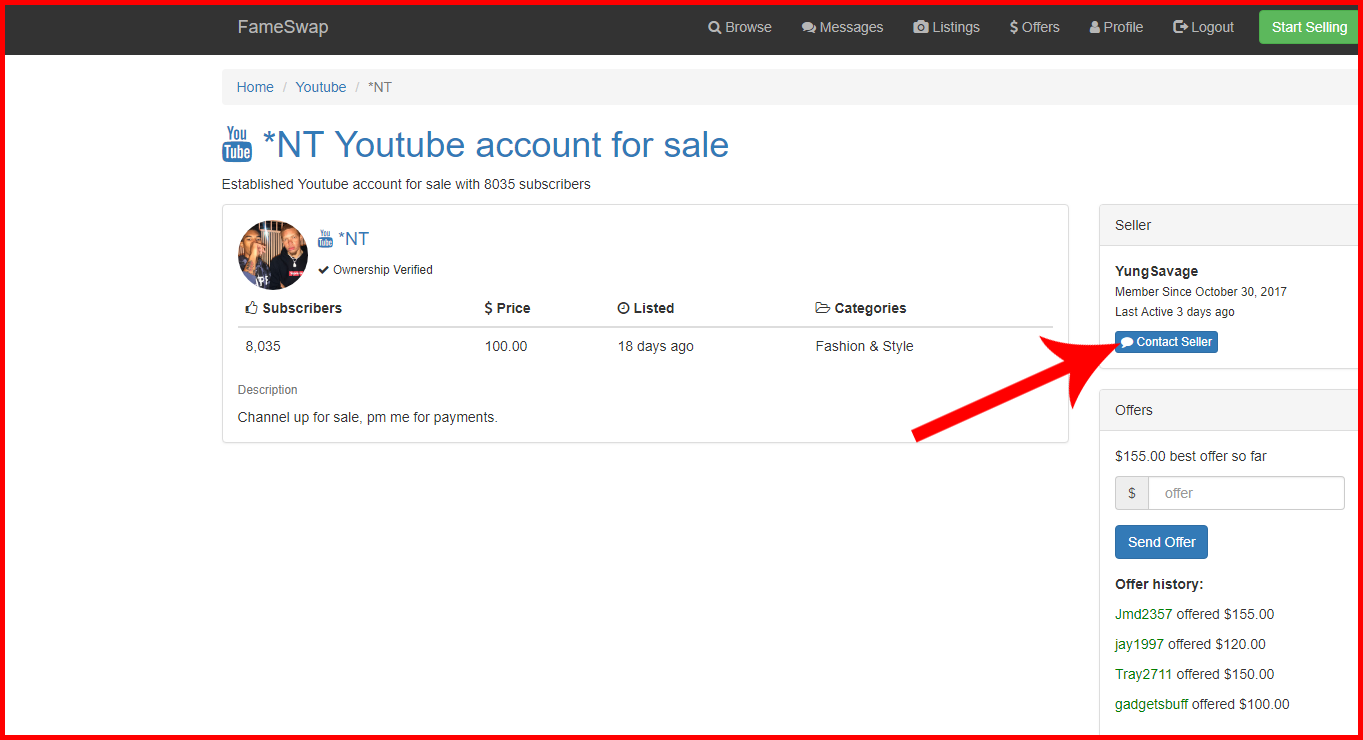Image resolution: width=1363 pixels, height=740 pixels.
Task: Click the camera icon beside Listings
Action: coord(921,28)
